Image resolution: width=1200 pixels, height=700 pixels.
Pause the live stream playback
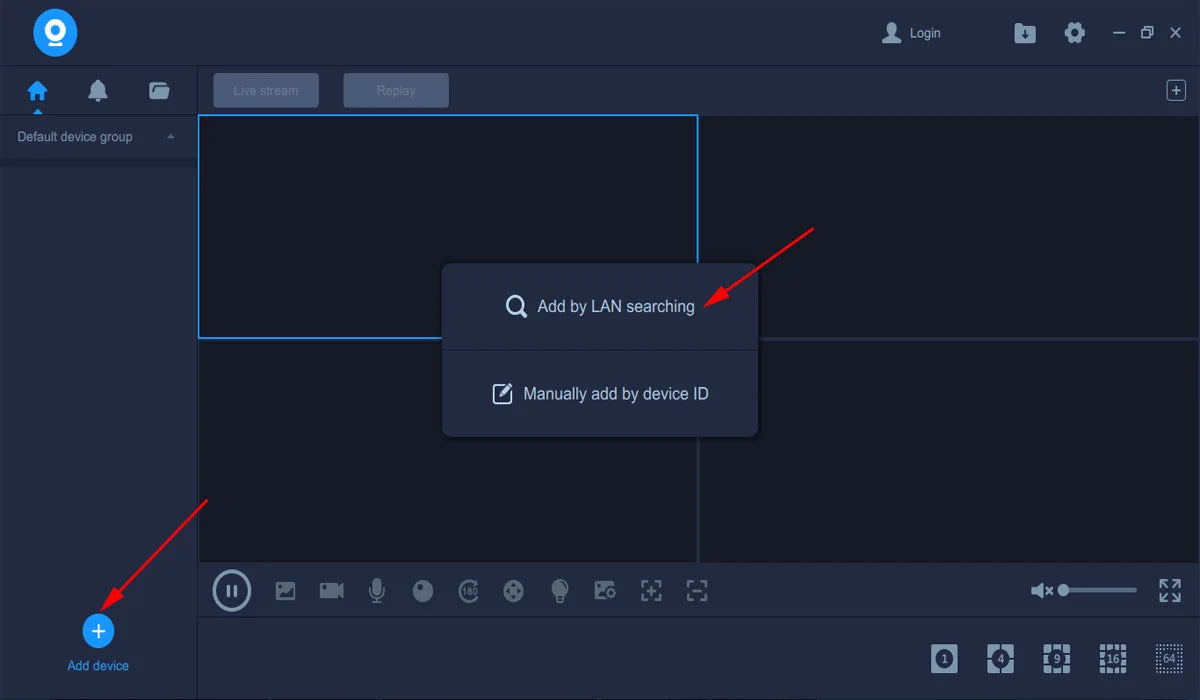(x=232, y=590)
